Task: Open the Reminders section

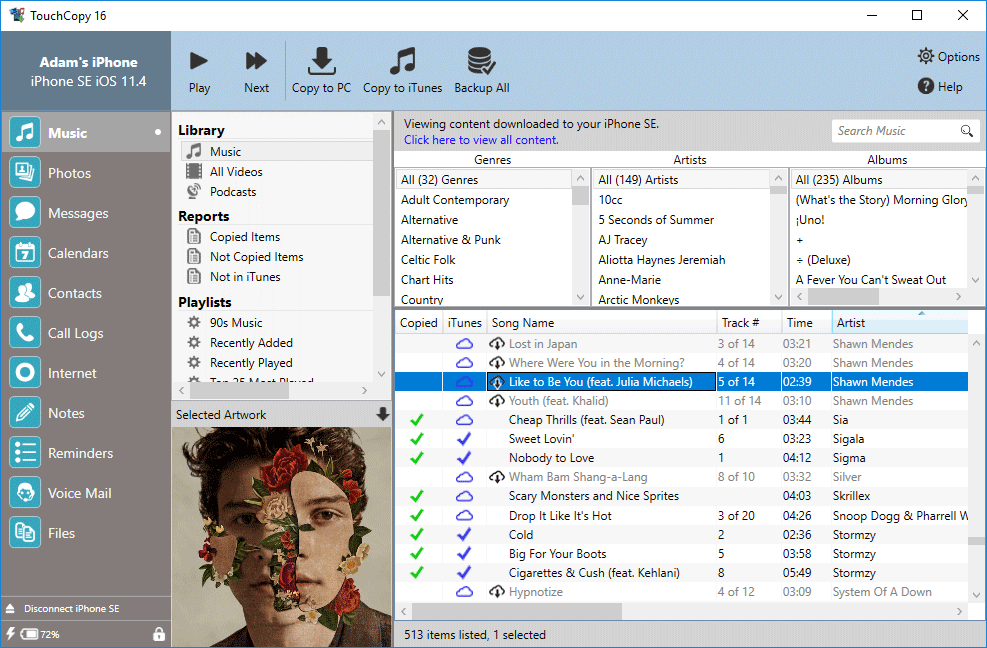Action: pos(86,453)
